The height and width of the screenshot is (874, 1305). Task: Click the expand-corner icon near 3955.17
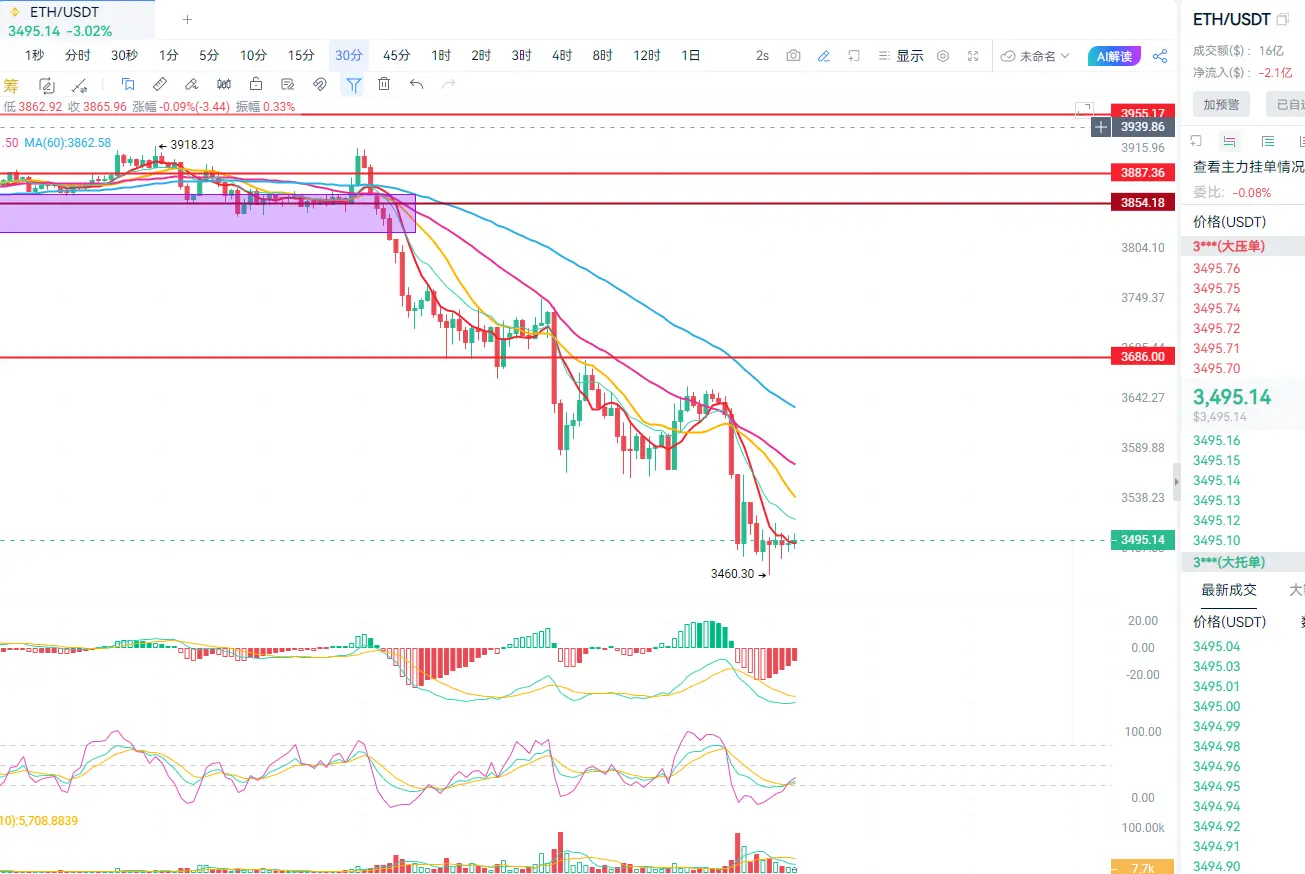(1084, 108)
